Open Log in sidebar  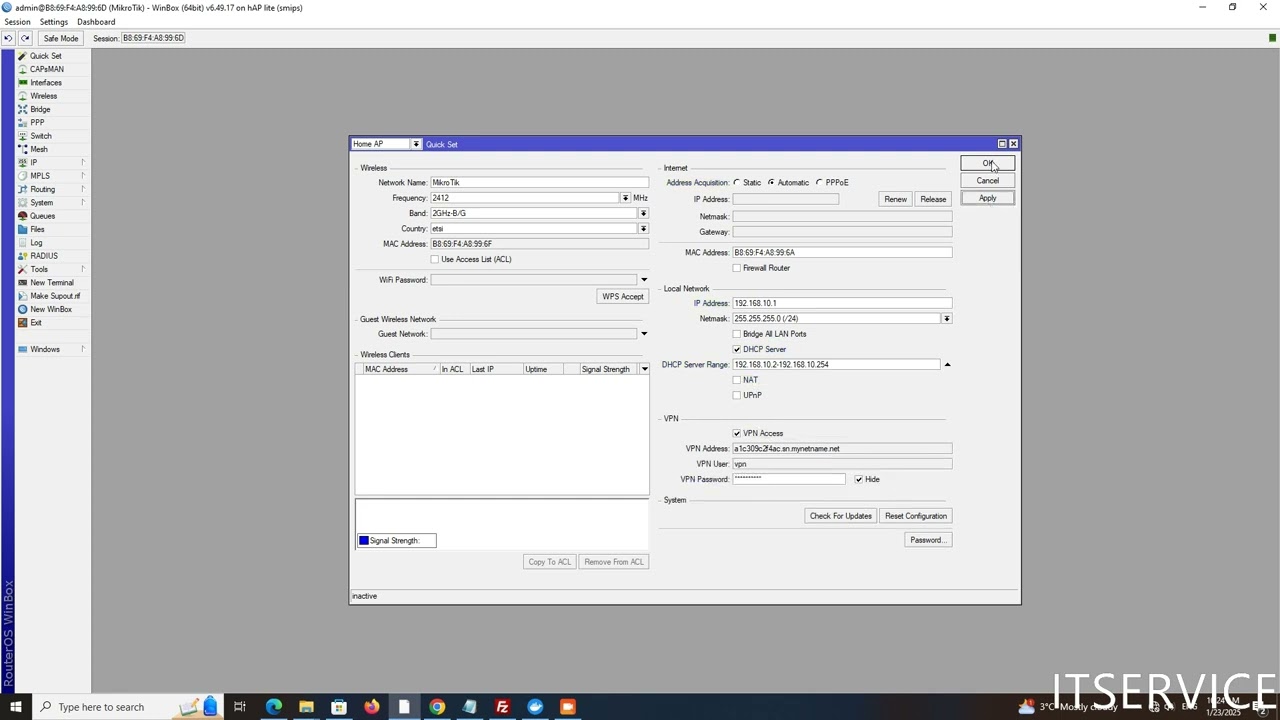pos(36,243)
